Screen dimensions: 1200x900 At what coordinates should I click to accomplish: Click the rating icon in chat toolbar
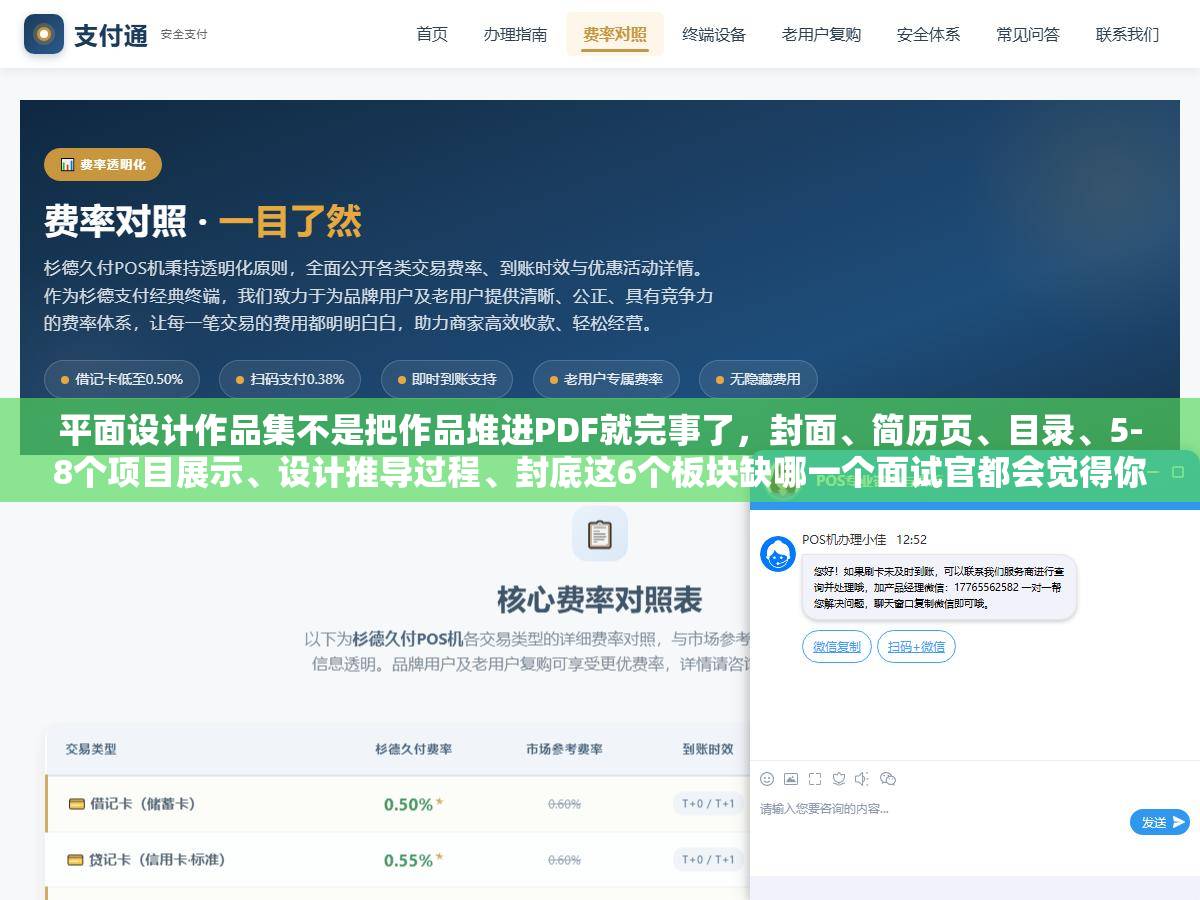[x=839, y=778]
